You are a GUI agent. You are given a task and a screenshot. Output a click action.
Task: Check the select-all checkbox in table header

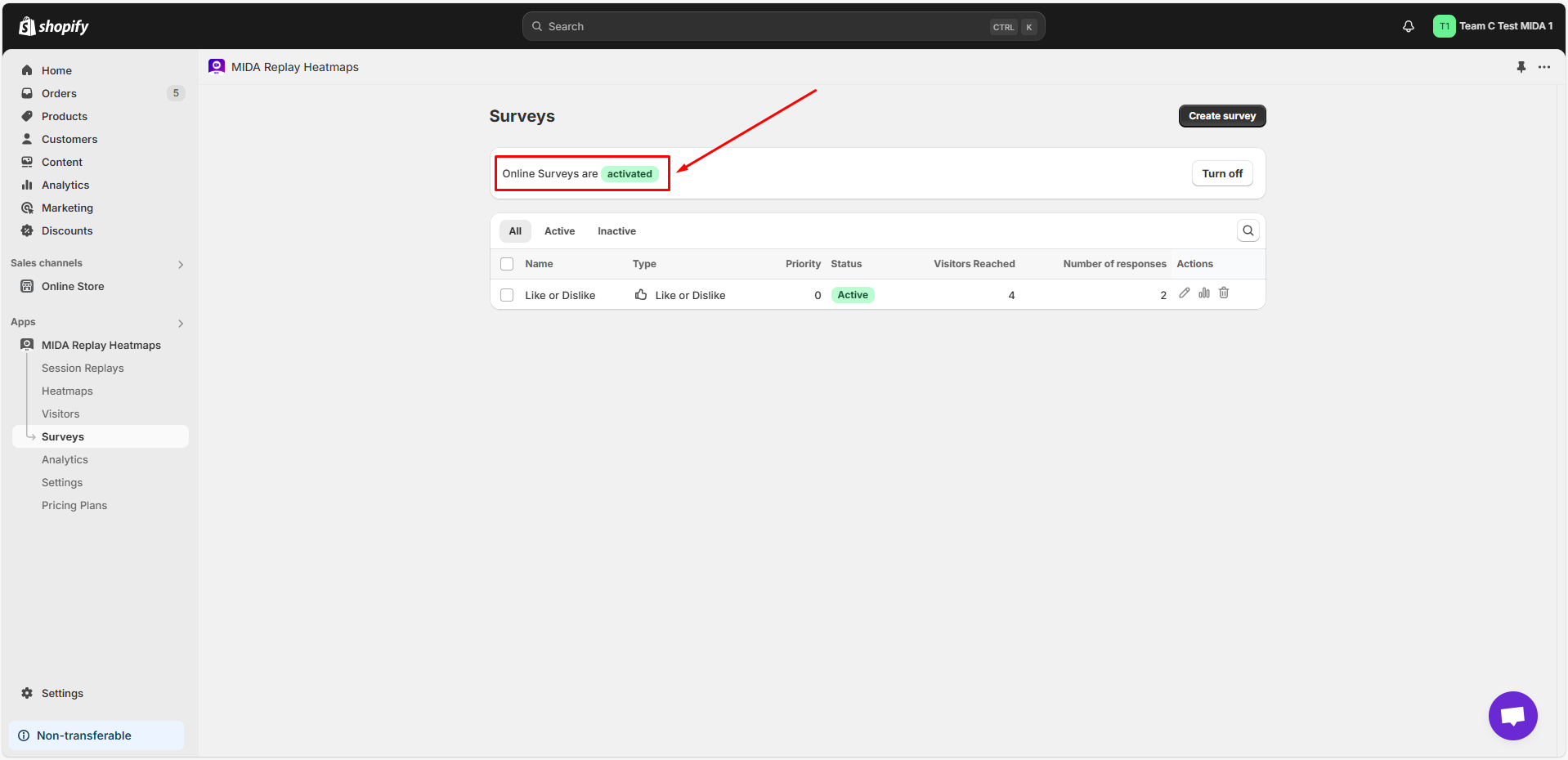click(507, 264)
